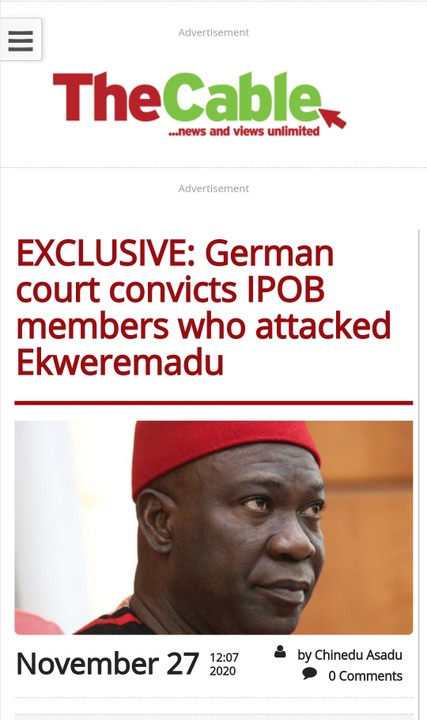Screen dimensions: 427x720
Task: Click the word 'Ekweremadu' in the headline
Action: [x=120, y=362]
